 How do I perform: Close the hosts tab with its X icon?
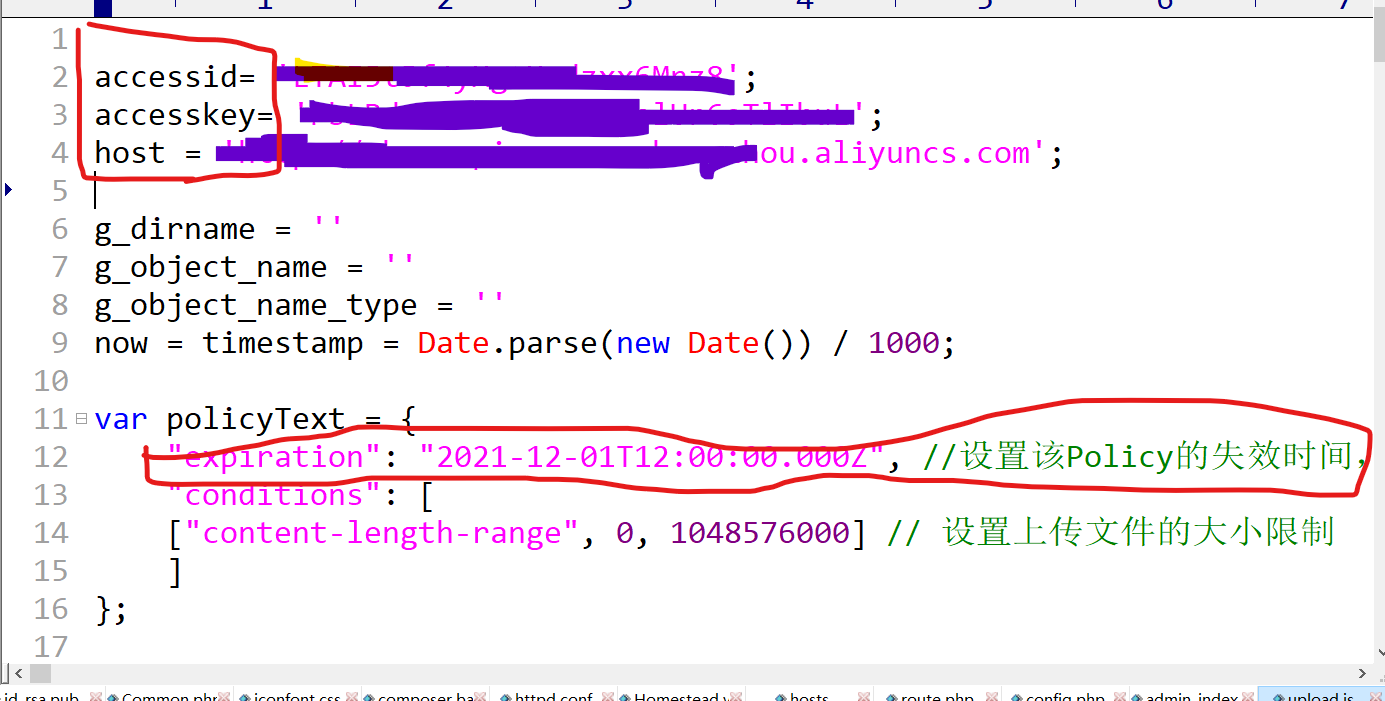[x=864, y=697]
